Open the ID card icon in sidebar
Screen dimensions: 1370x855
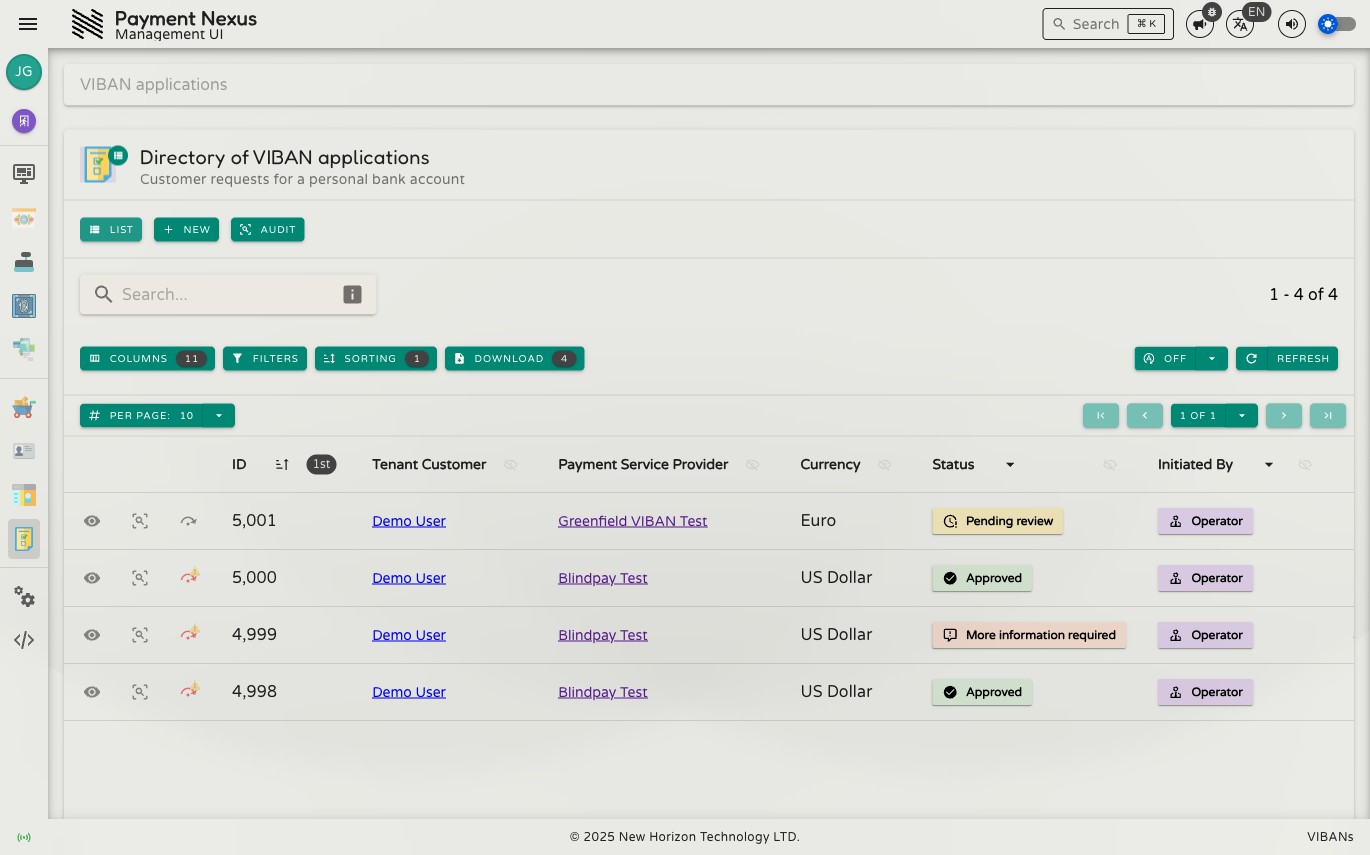tap(24, 451)
